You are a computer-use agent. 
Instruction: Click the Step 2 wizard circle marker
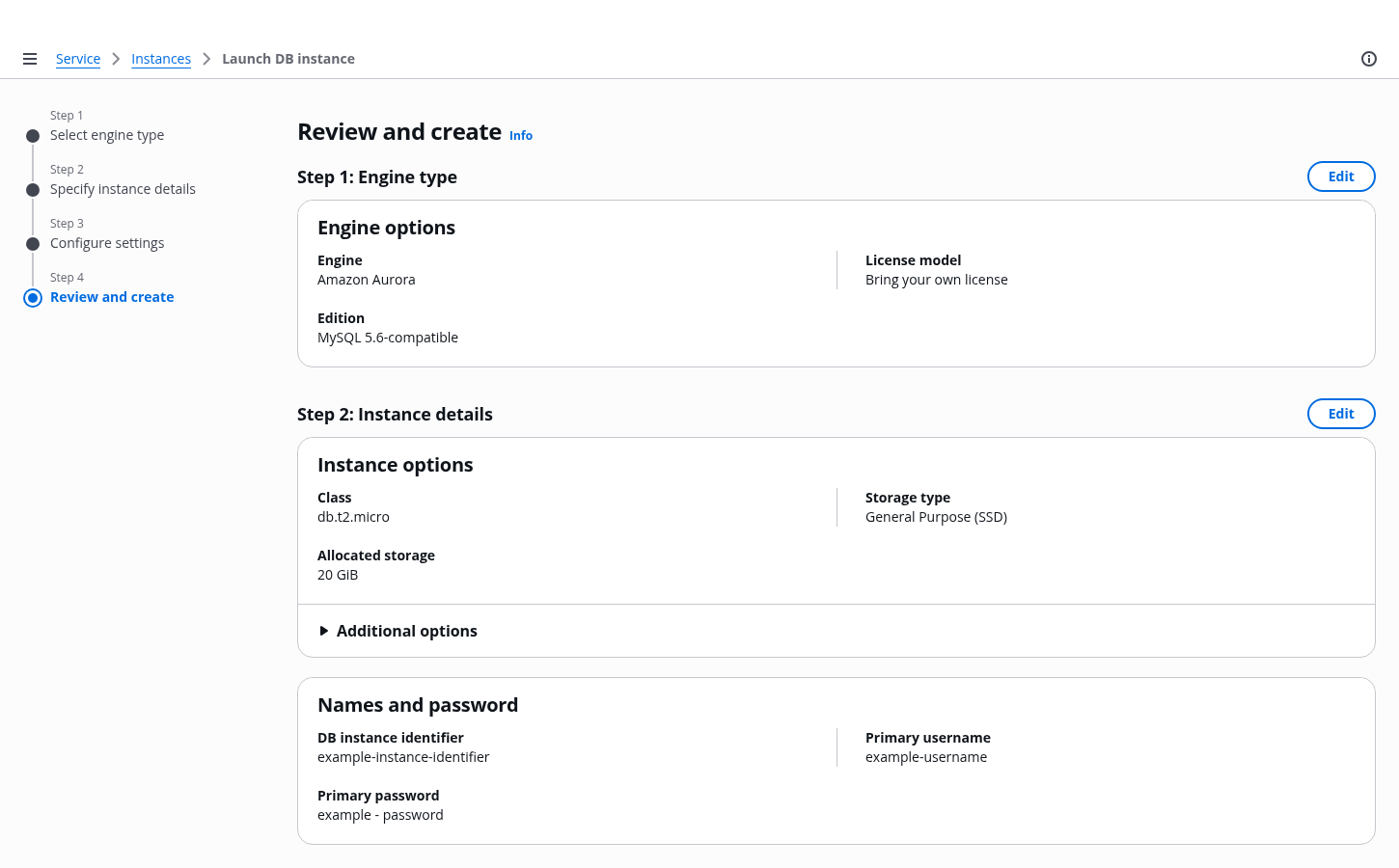pyautogui.click(x=33, y=190)
